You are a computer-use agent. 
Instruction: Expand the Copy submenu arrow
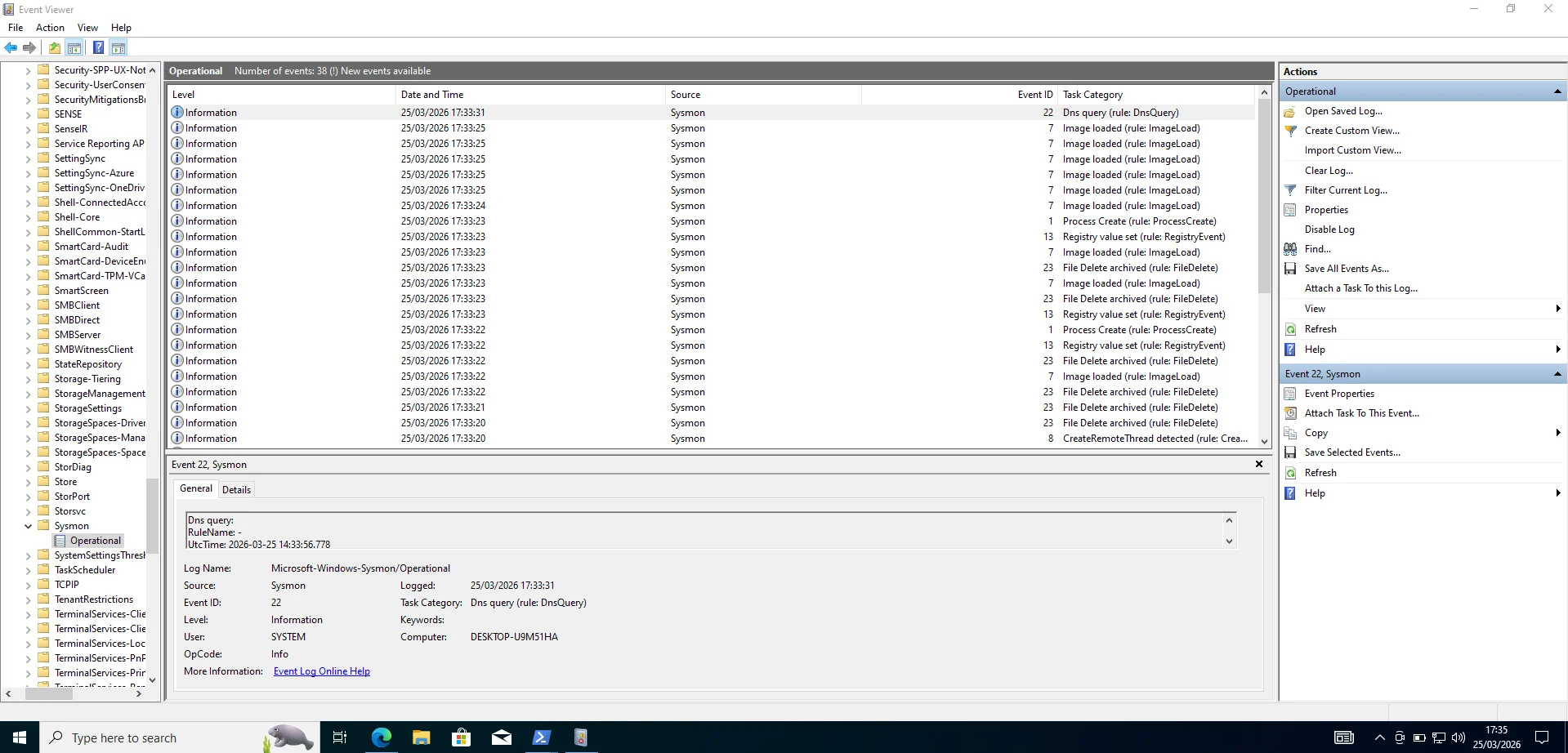[1557, 433]
